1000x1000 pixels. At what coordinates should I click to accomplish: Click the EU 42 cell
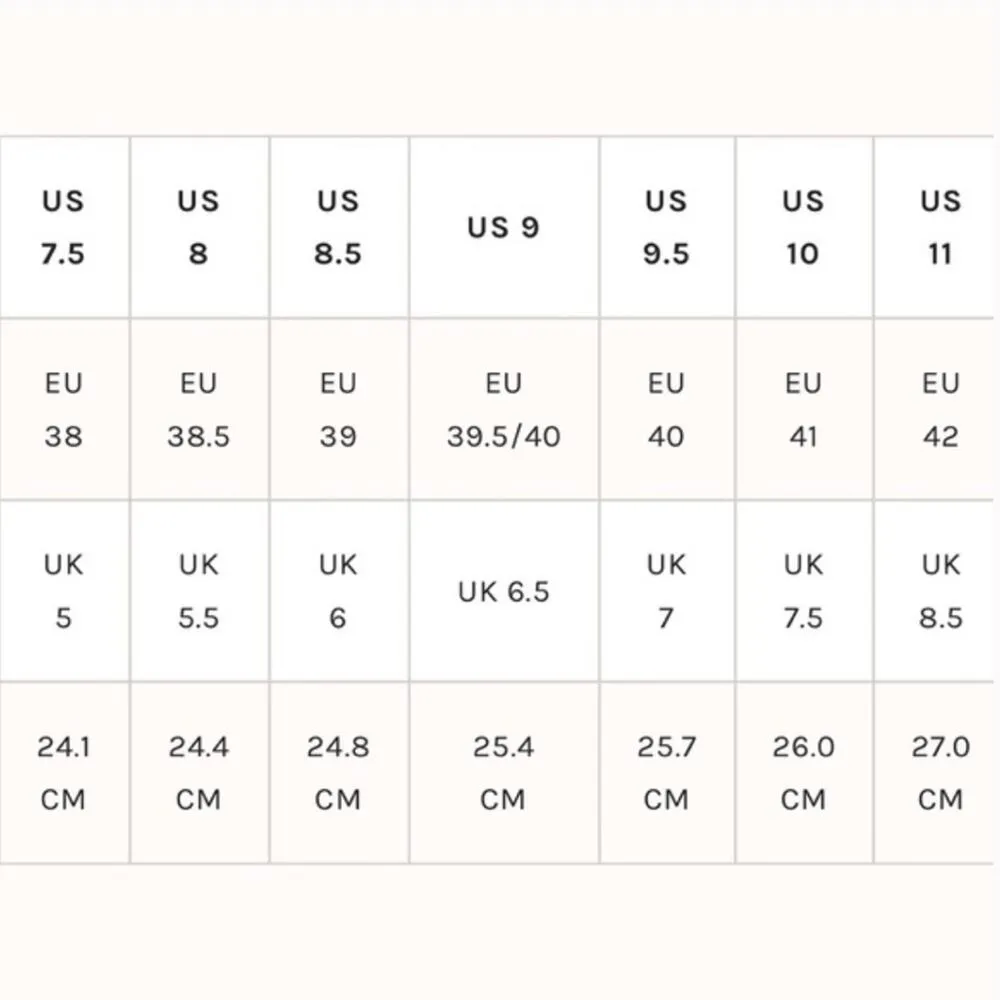(x=939, y=410)
